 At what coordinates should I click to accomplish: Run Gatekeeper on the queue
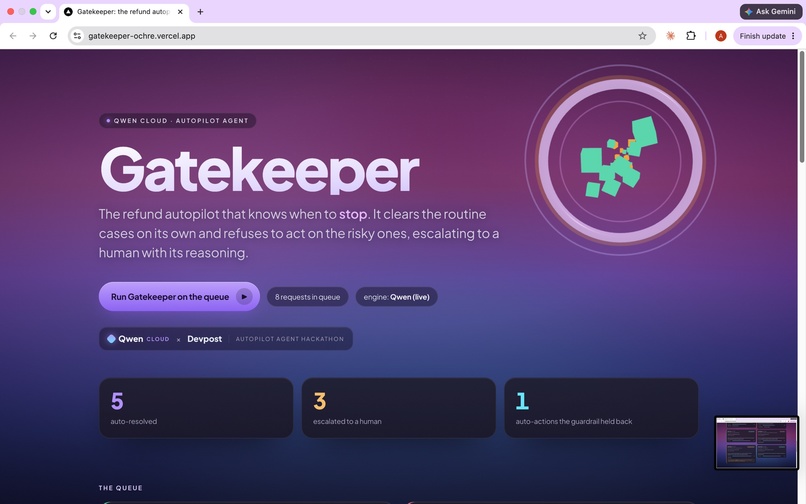click(x=179, y=297)
